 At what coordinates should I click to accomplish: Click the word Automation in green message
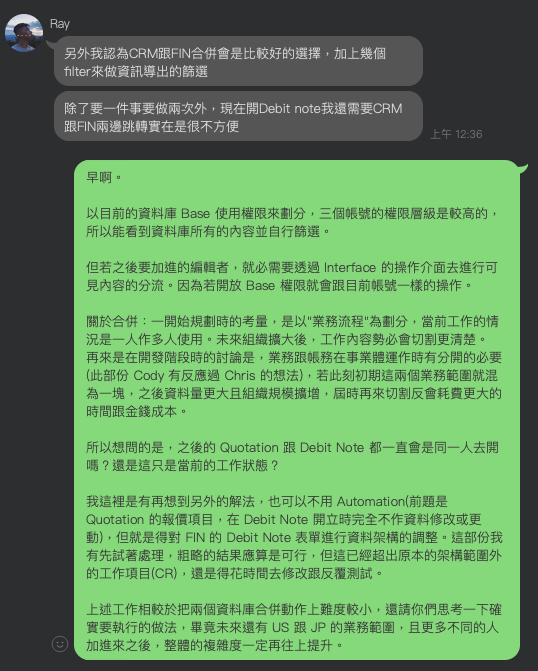pos(371,502)
